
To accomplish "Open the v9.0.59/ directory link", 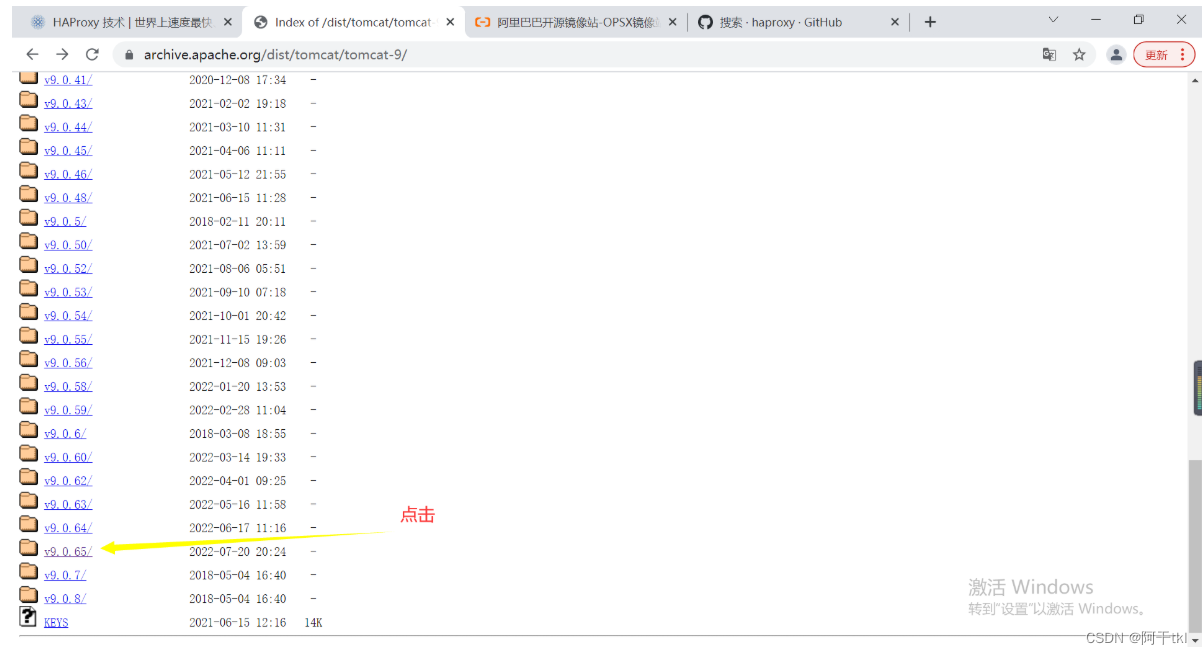I will click(x=68, y=410).
